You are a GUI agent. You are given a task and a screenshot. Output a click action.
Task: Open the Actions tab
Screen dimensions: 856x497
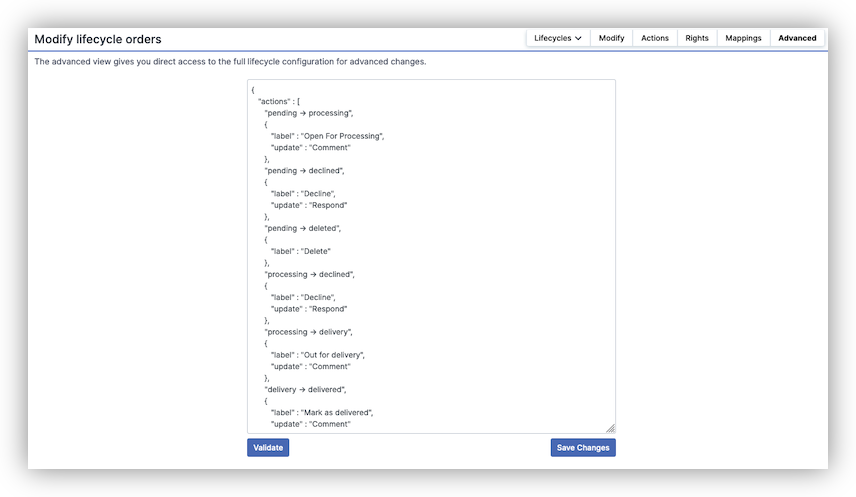click(655, 38)
